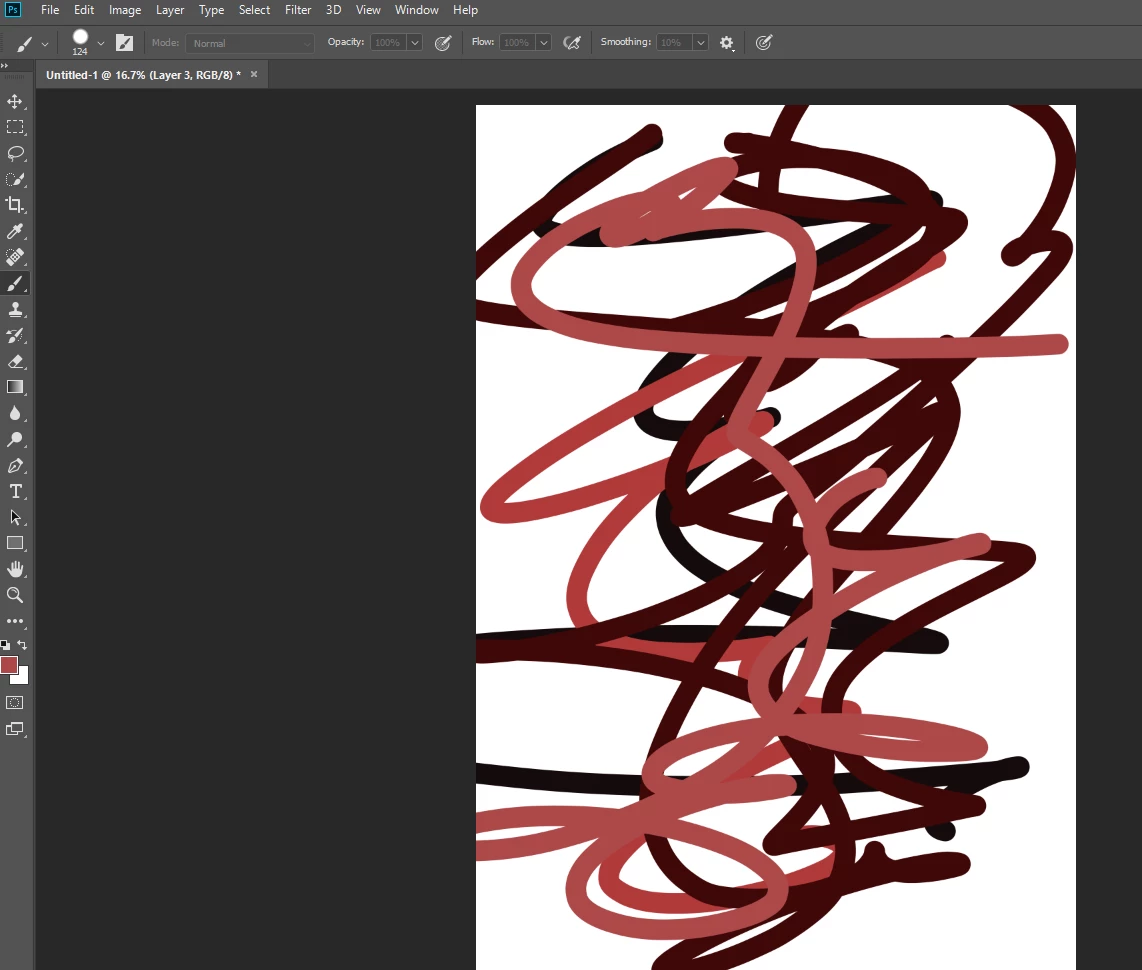Select the Eyedropper tool
Screen dimensions: 1142x970
(x=15, y=231)
